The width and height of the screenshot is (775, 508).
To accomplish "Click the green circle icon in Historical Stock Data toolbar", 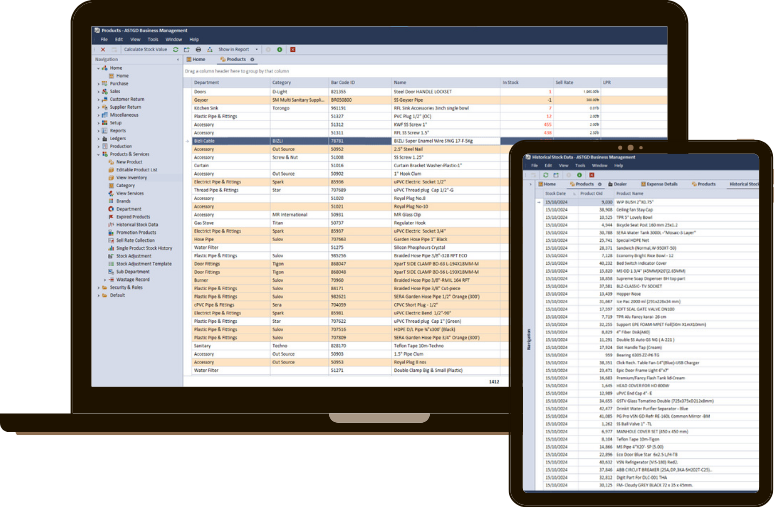I will coord(579,175).
